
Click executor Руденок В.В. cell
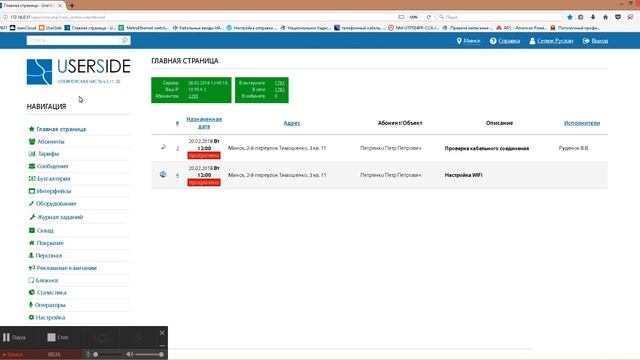(573, 148)
